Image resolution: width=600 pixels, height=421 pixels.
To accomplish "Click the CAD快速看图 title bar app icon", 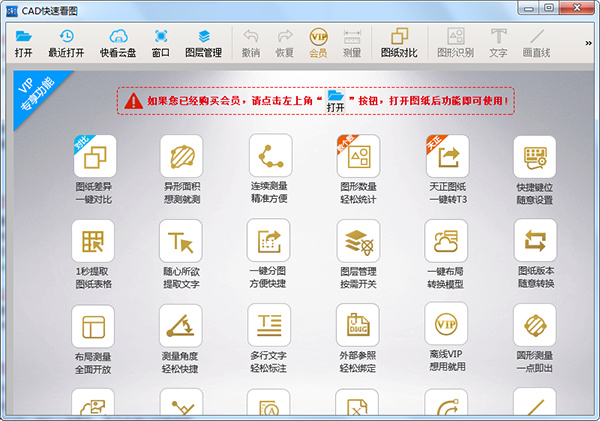I will 12,11.
